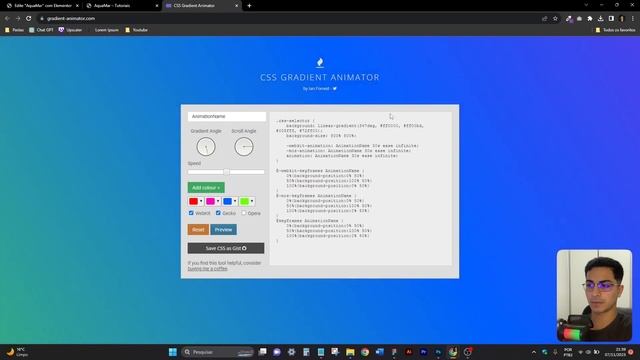
Task: Toggle the Gecko checkbox
Action: coord(218,213)
